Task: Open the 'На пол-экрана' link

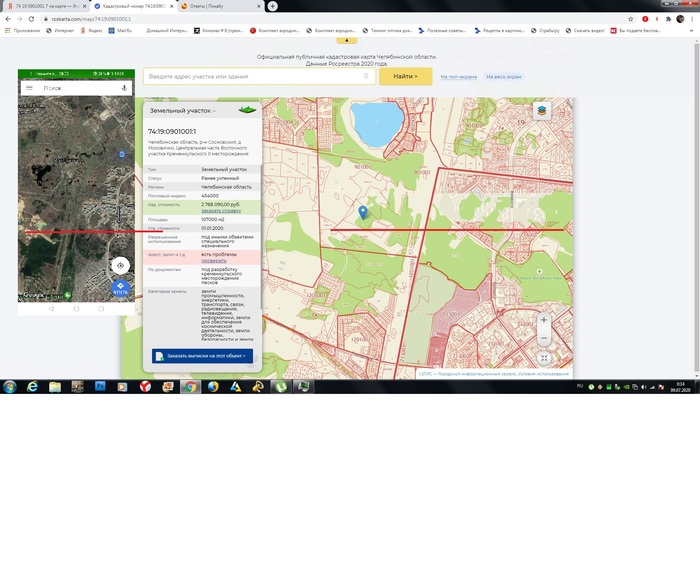Action: pyautogui.click(x=458, y=76)
